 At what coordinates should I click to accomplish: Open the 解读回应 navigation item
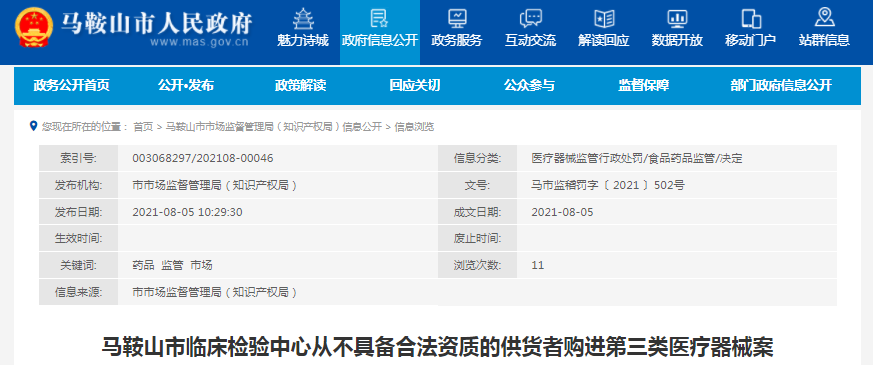click(x=604, y=41)
